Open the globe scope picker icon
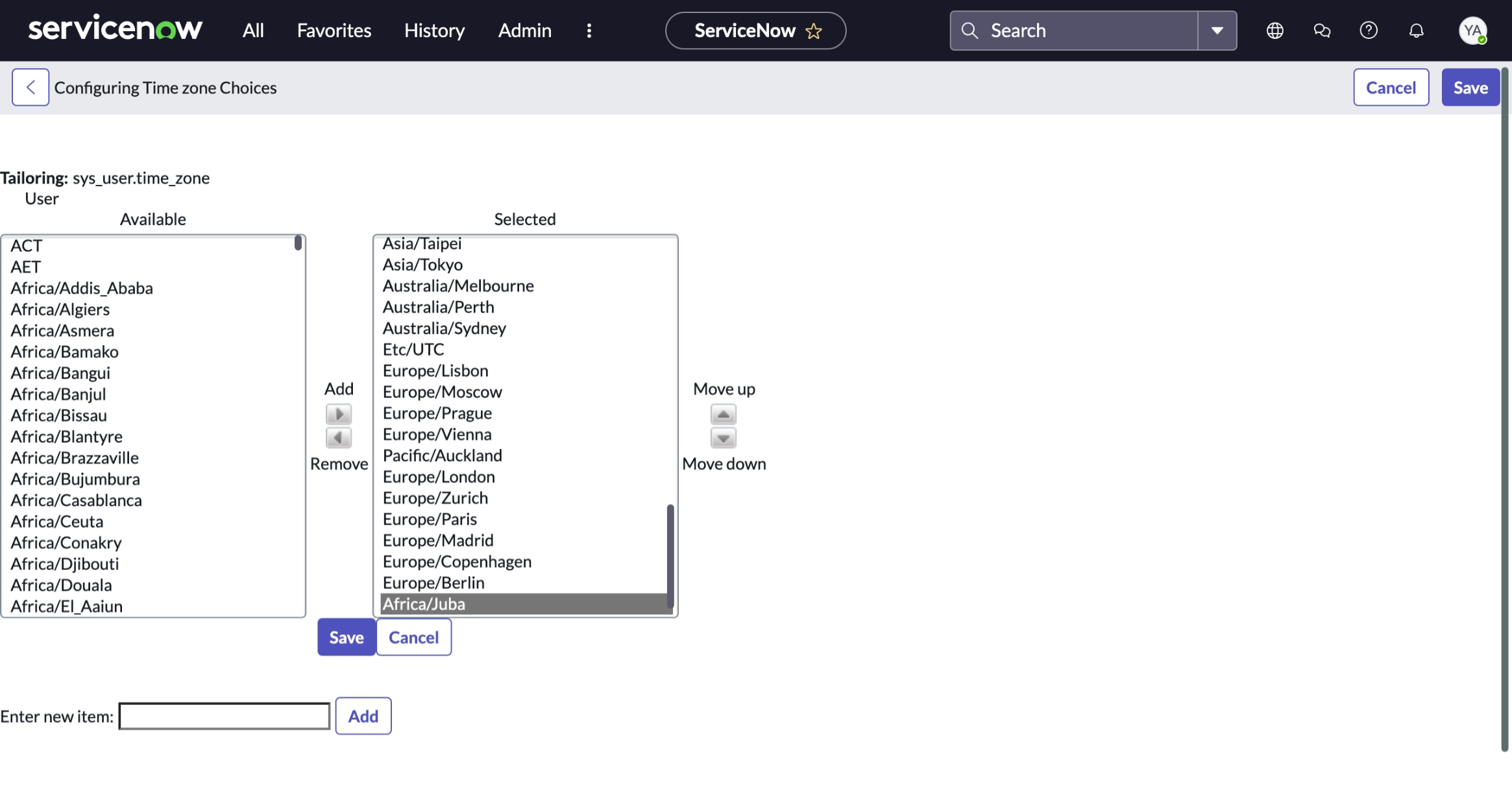 (1274, 30)
